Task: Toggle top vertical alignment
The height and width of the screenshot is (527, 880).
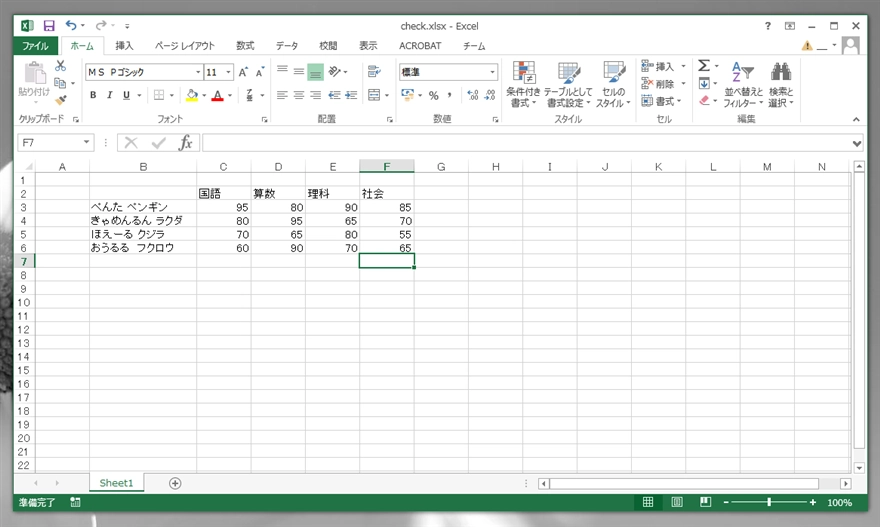Action: click(x=282, y=71)
